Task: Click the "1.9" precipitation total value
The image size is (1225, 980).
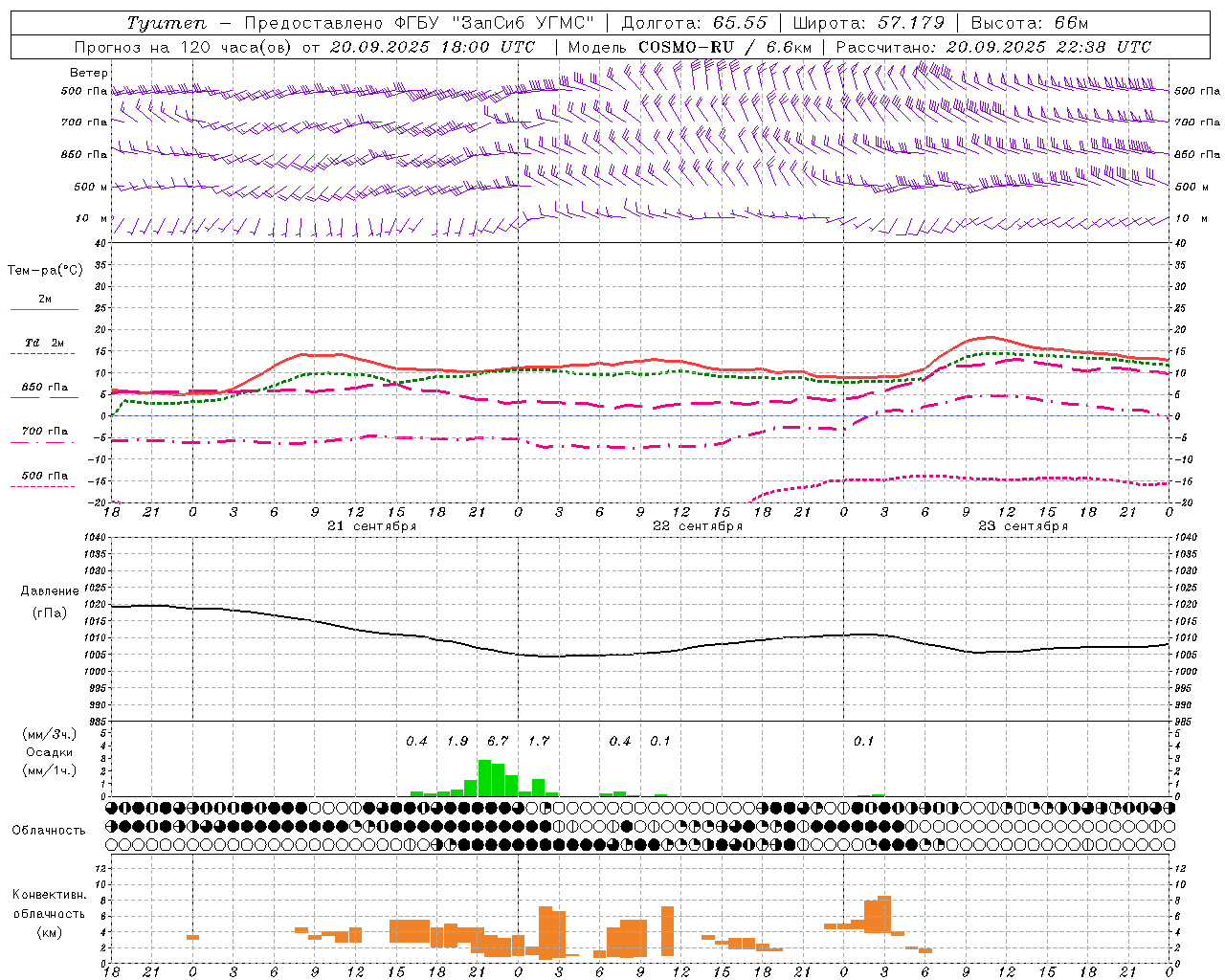Action: (457, 742)
